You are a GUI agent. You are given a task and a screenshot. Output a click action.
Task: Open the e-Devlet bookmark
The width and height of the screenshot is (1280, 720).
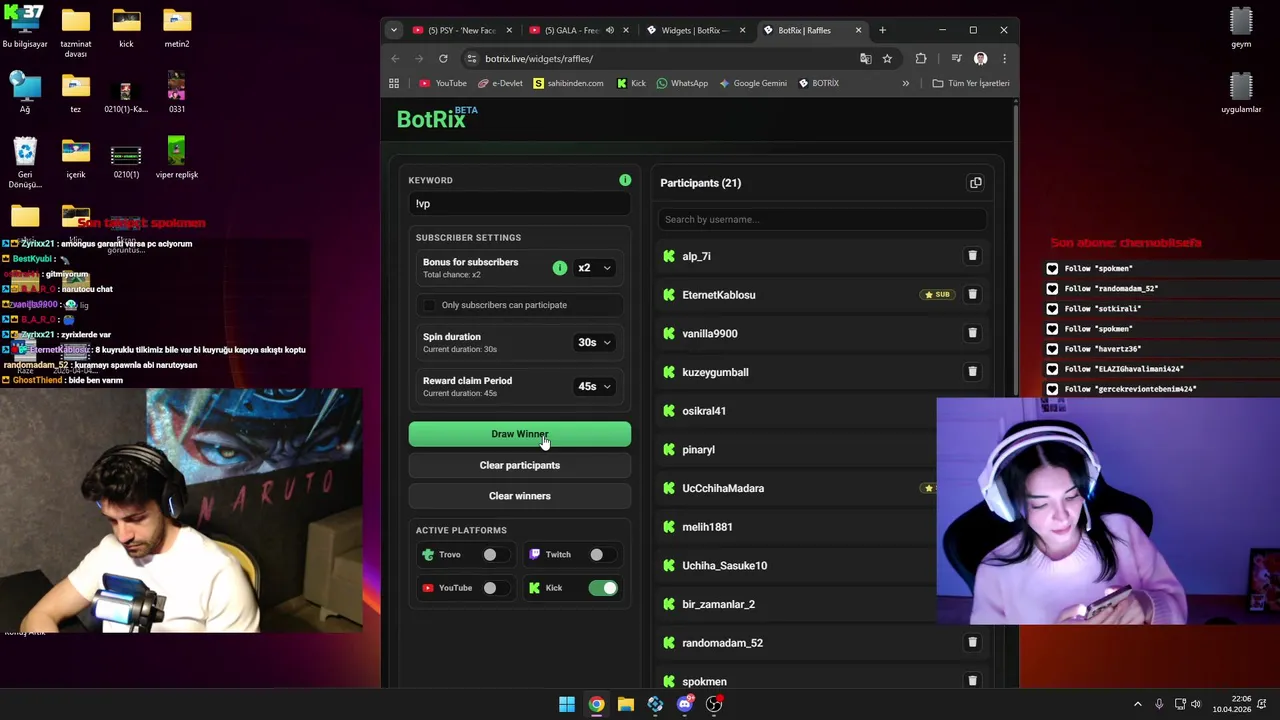point(500,83)
